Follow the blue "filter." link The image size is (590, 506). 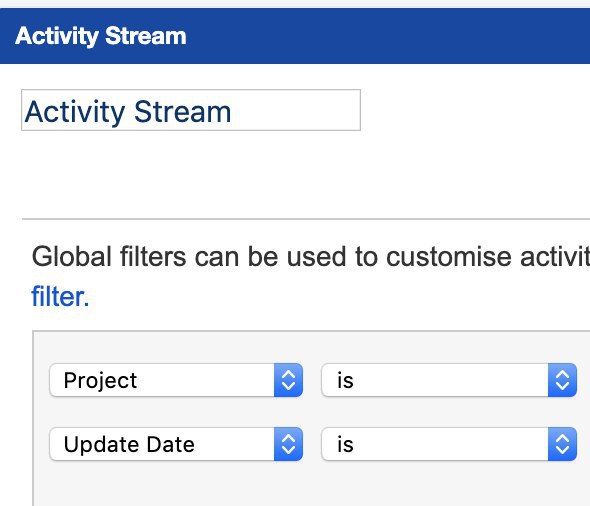click(x=60, y=297)
